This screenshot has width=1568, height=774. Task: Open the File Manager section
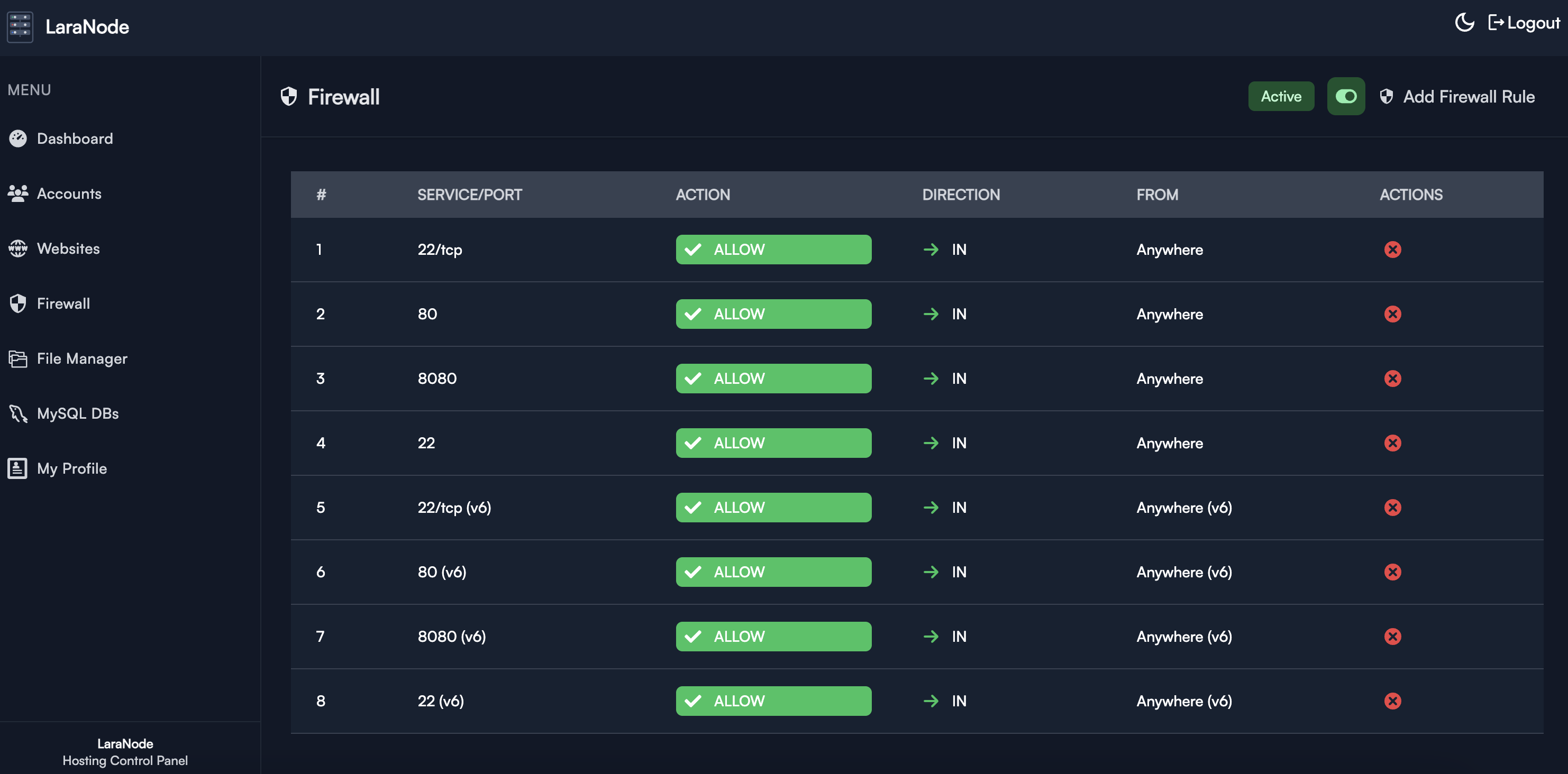click(81, 358)
